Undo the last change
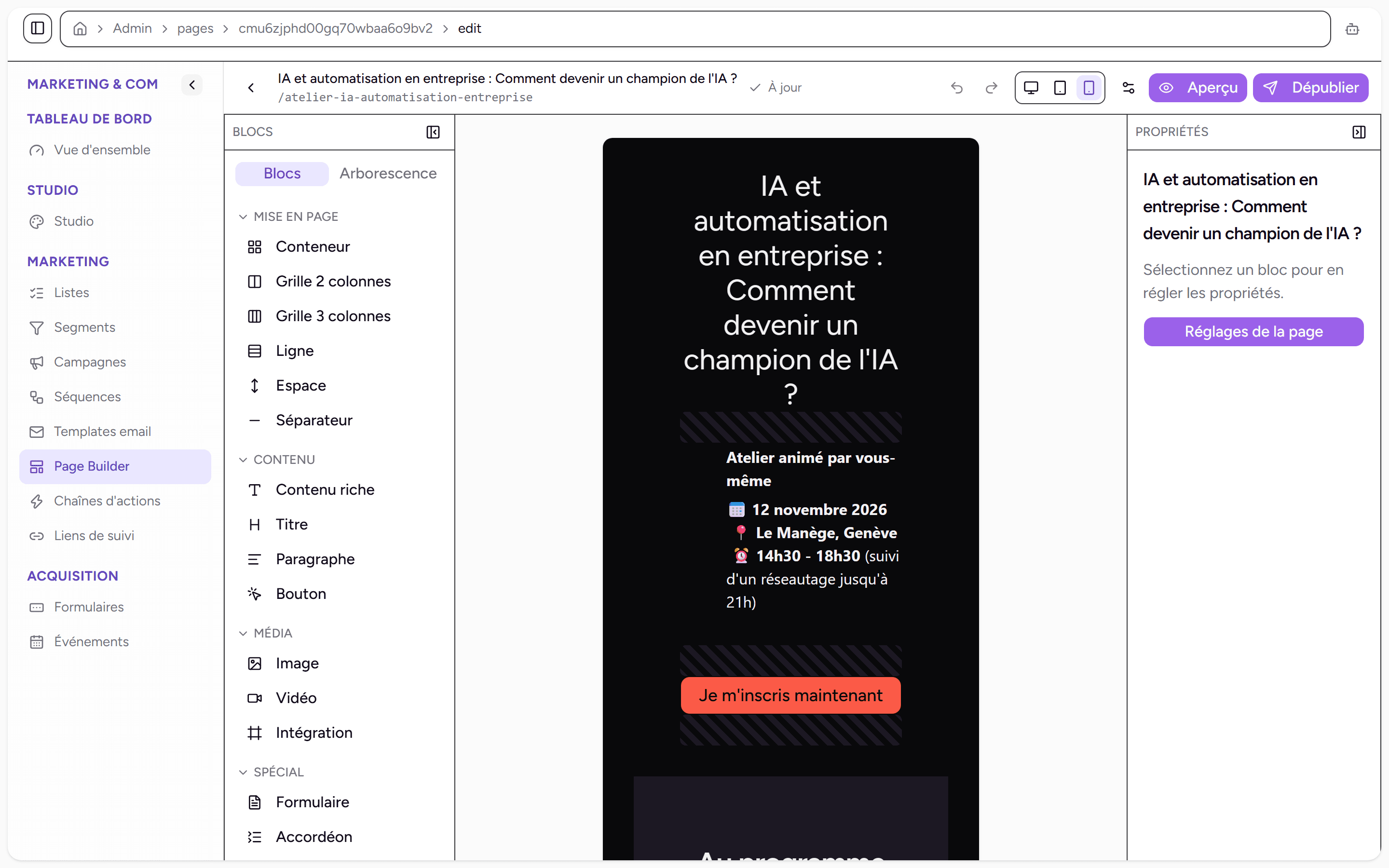Image resolution: width=1389 pixels, height=868 pixels. (x=957, y=87)
